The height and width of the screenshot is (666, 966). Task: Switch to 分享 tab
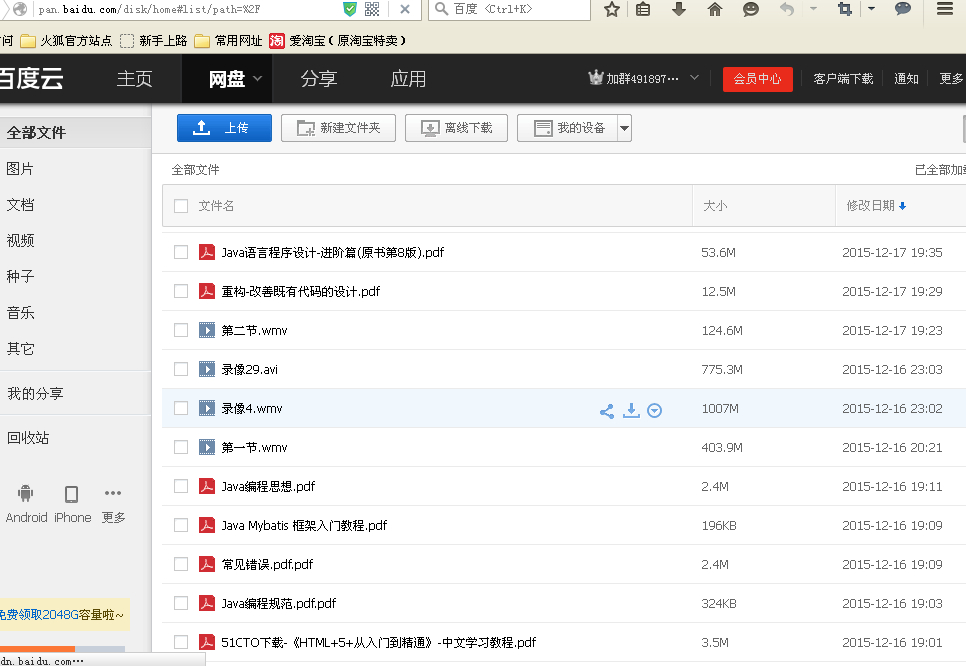pos(319,79)
